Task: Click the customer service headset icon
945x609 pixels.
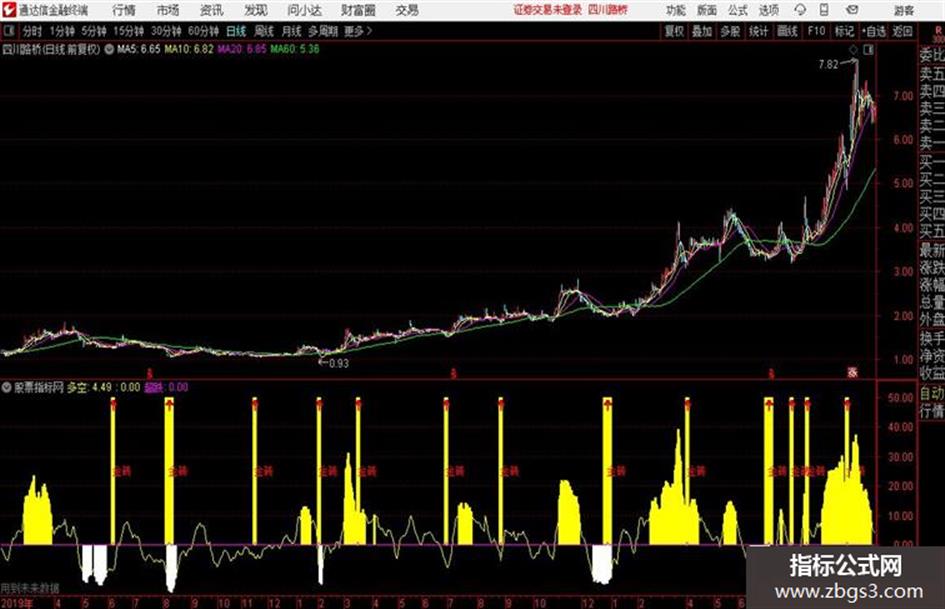Action: point(800,10)
